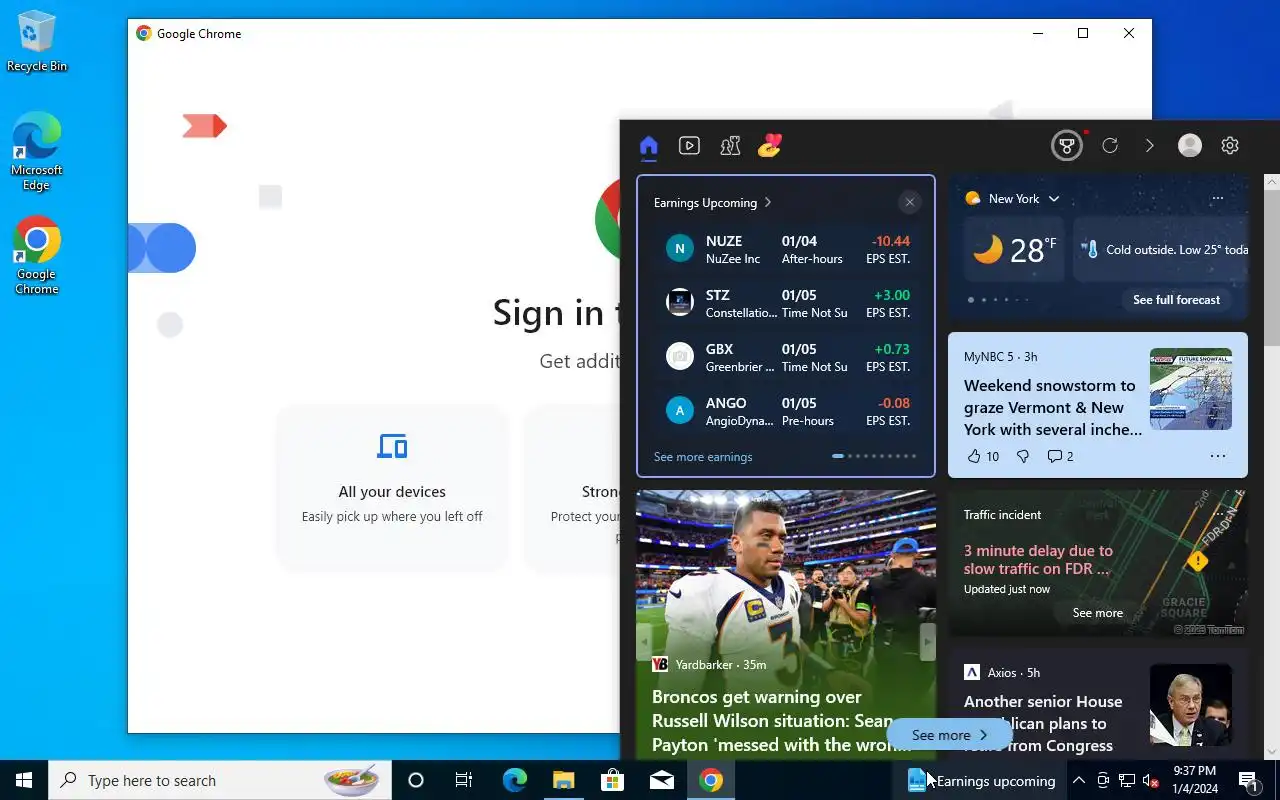
Task: Minimize the Google Chrome window
Action: pyautogui.click(x=1037, y=33)
